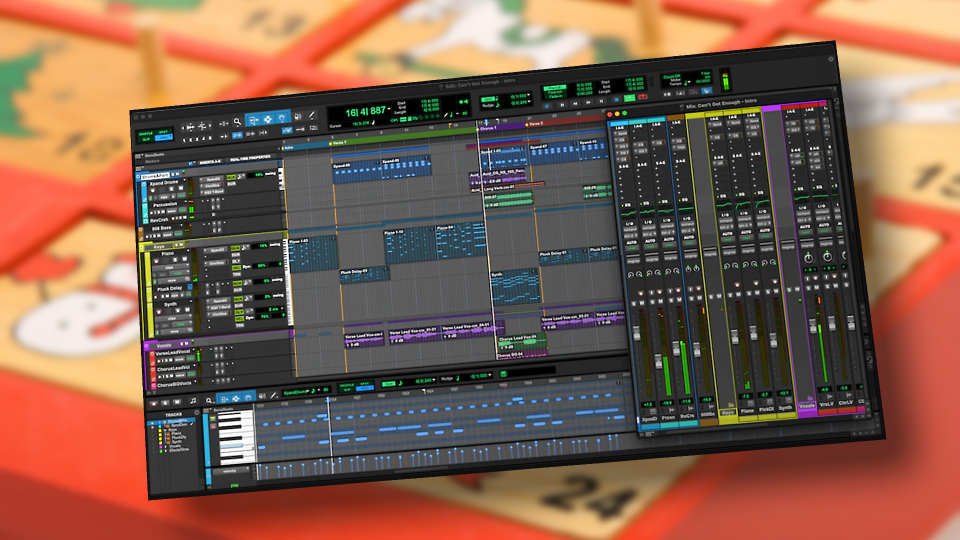Mute the Xpand Drums track
The image size is (960, 540).
pos(181,188)
